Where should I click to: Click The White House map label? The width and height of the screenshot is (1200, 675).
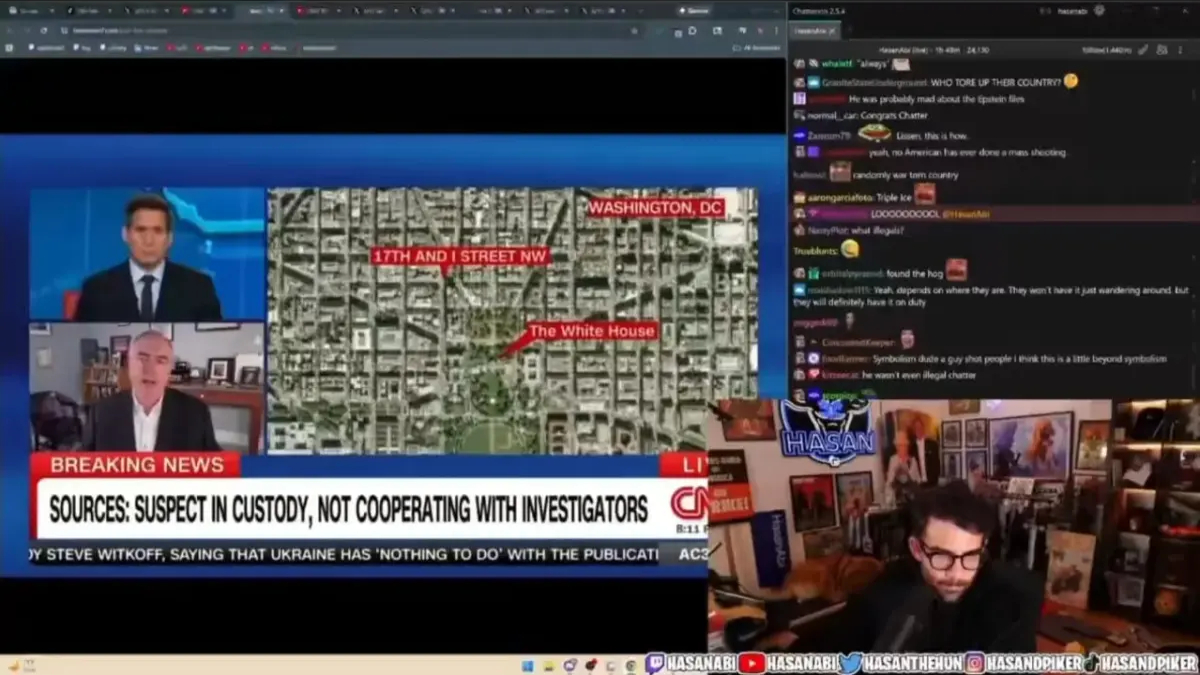point(591,331)
